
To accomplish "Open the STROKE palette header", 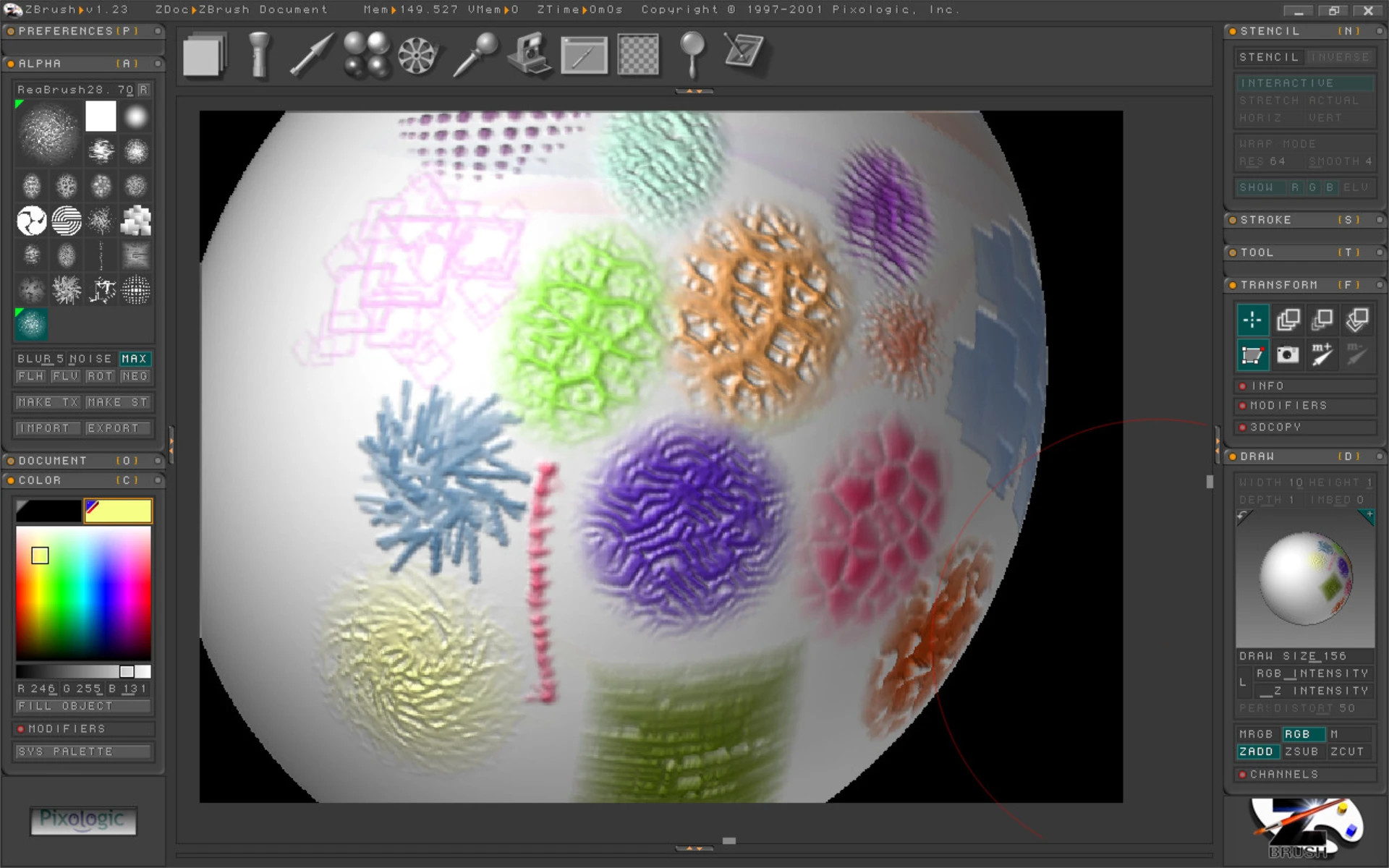I will (1265, 220).
